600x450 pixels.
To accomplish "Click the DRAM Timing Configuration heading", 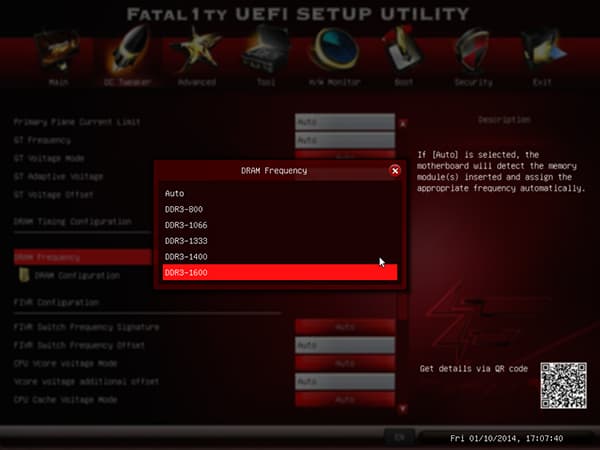I will tap(73, 222).
